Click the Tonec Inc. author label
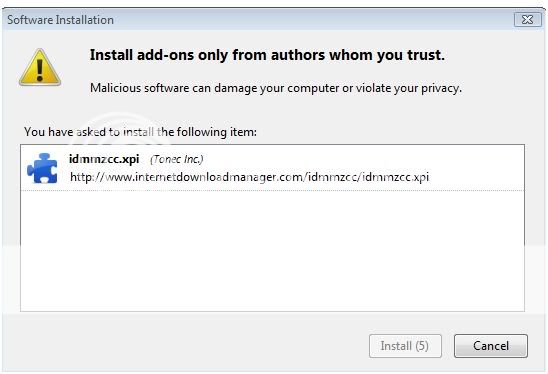This screenshot has width=548, height=374. pyautogui.click(x=177, y=159)
